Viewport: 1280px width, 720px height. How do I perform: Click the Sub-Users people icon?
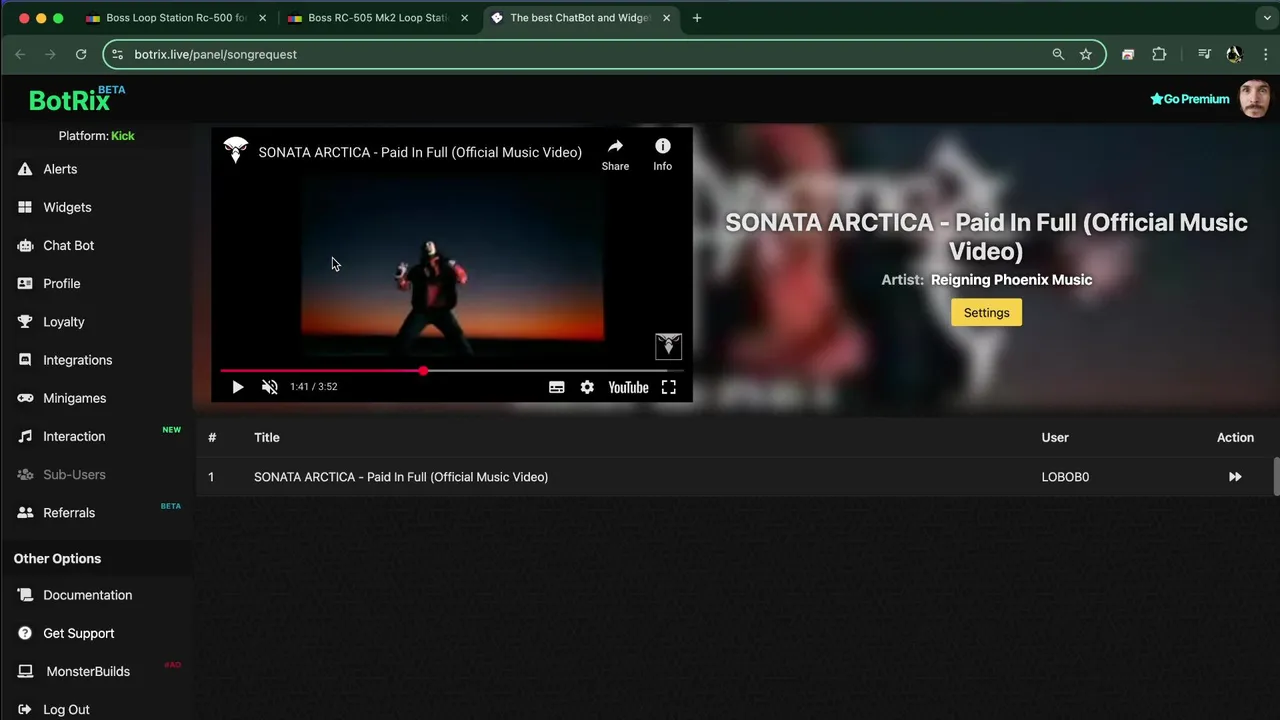25,474
